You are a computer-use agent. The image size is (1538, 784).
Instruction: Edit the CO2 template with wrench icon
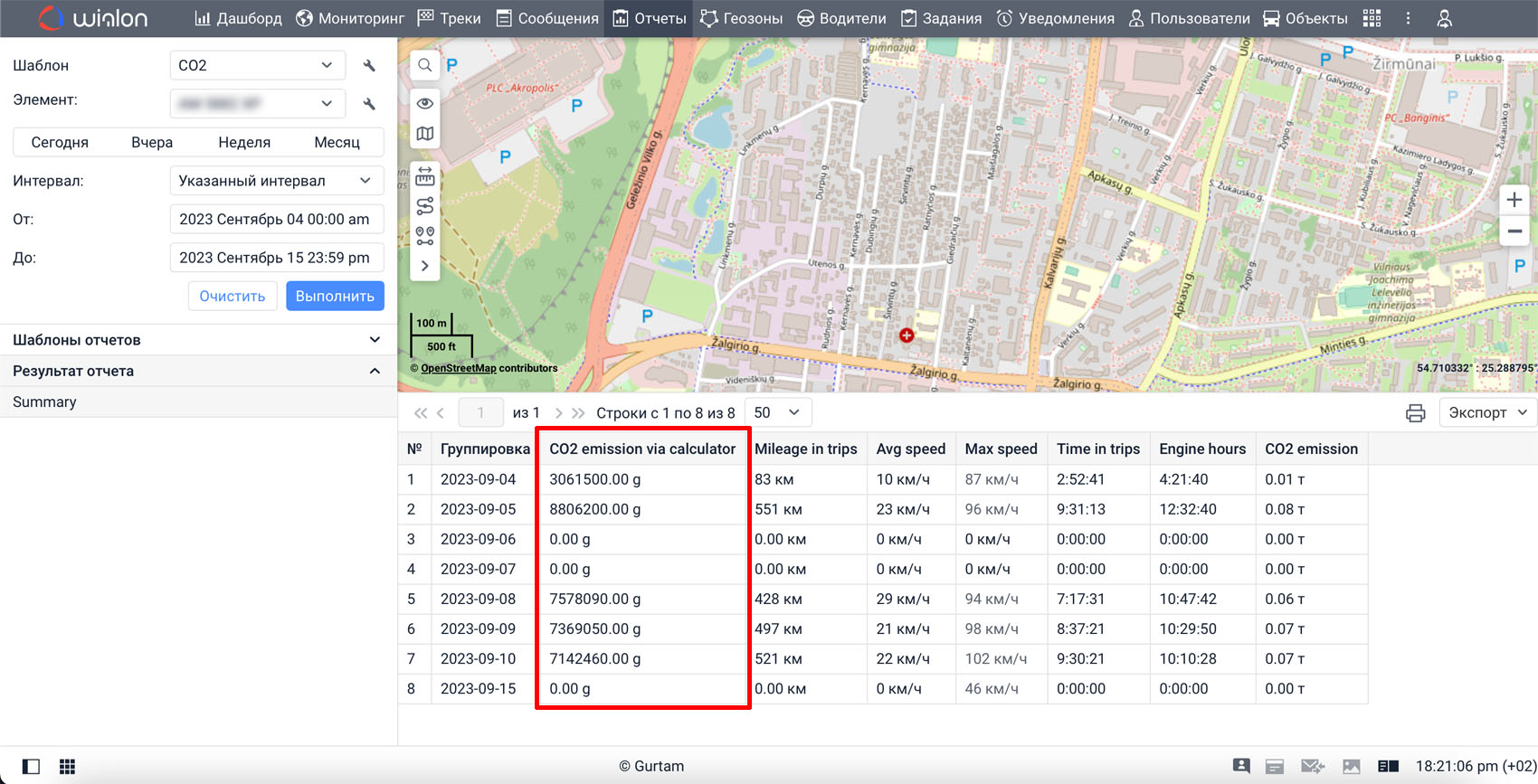coord(369,66)
